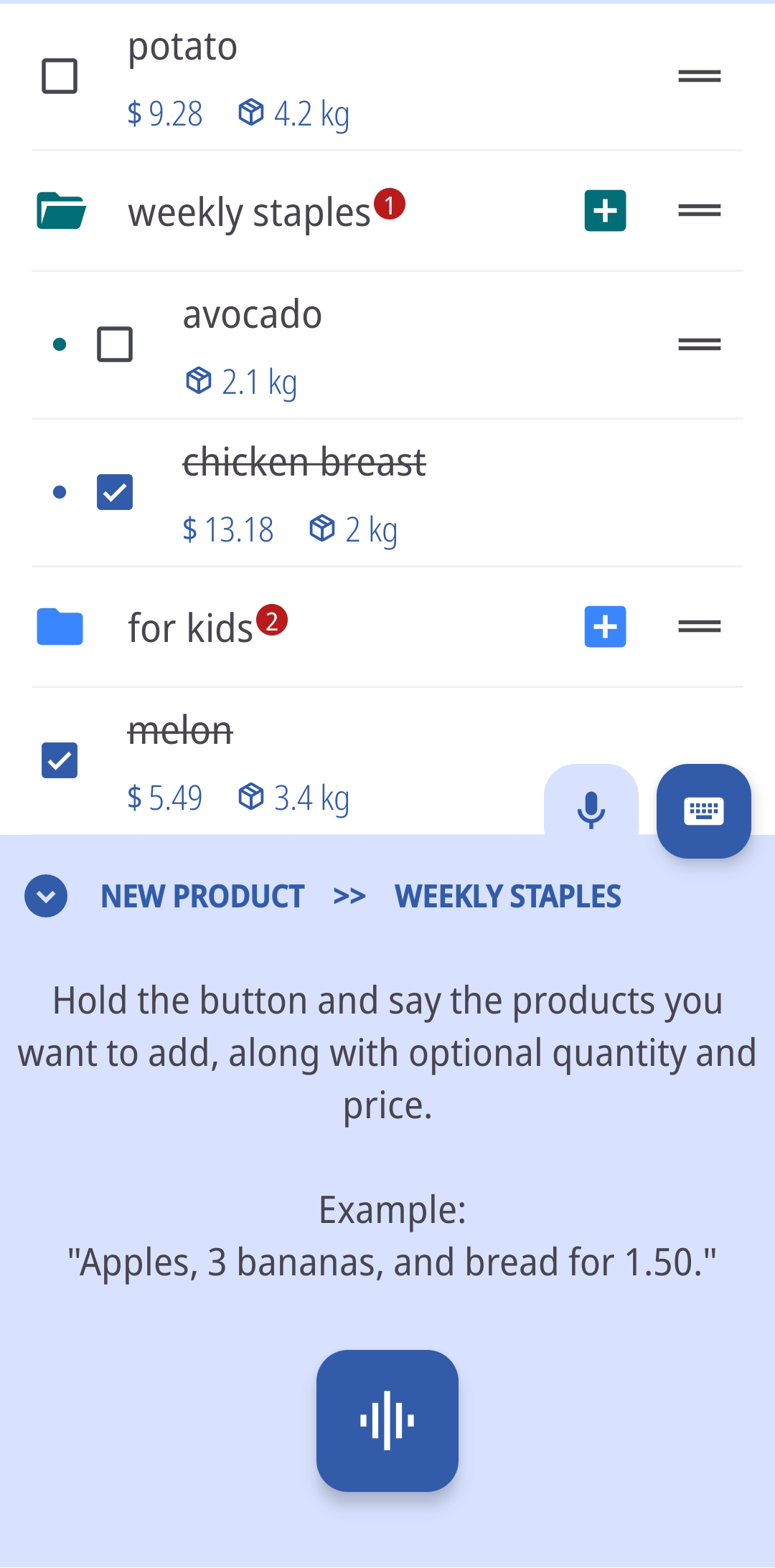775x1568 pixels.
Task: Collapse the weekly staples folder
Action: click(61, 211)
